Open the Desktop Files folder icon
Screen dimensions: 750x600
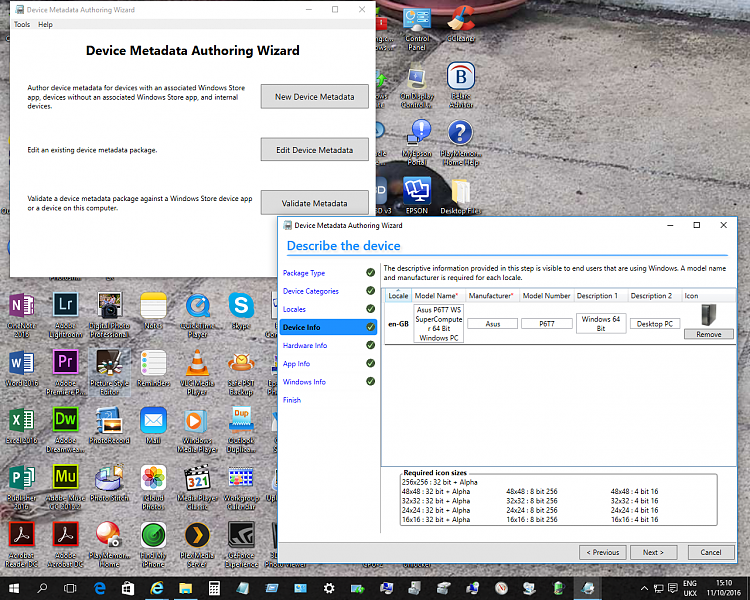click(461, 196)
